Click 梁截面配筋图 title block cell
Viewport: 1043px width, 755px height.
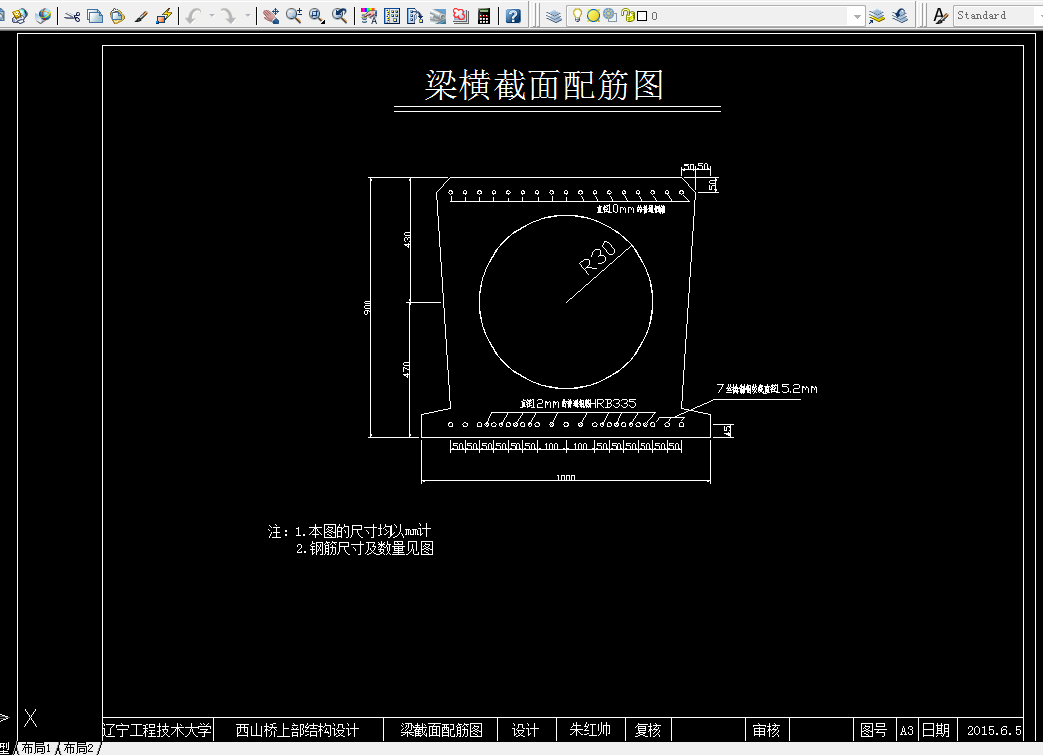tap(441, 730)
